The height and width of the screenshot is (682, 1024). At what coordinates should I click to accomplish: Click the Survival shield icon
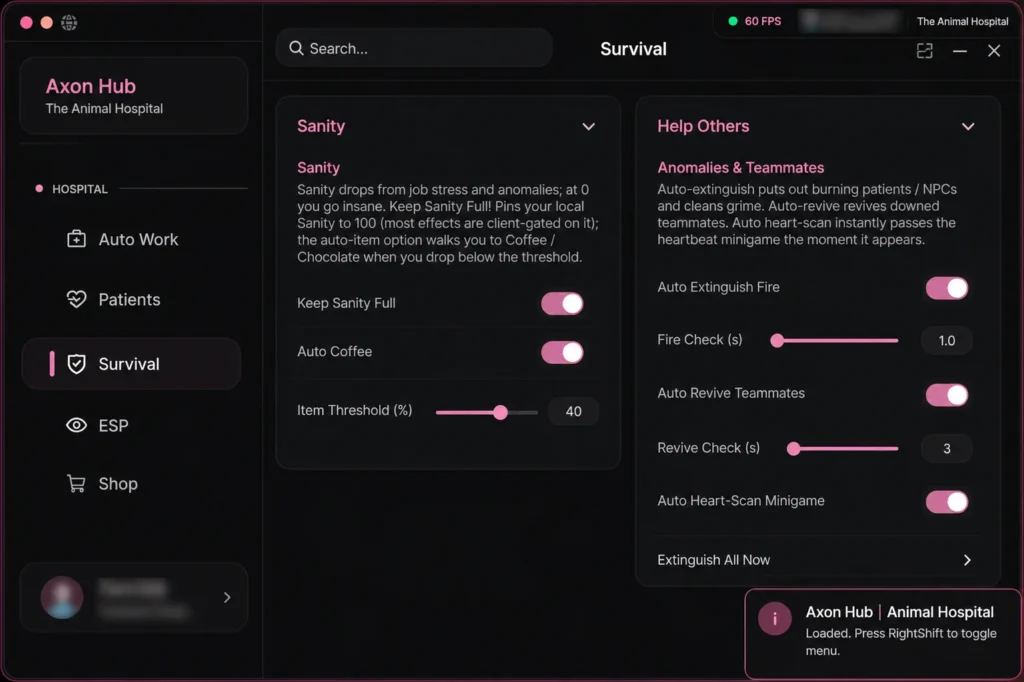click(x=76, y=364)
